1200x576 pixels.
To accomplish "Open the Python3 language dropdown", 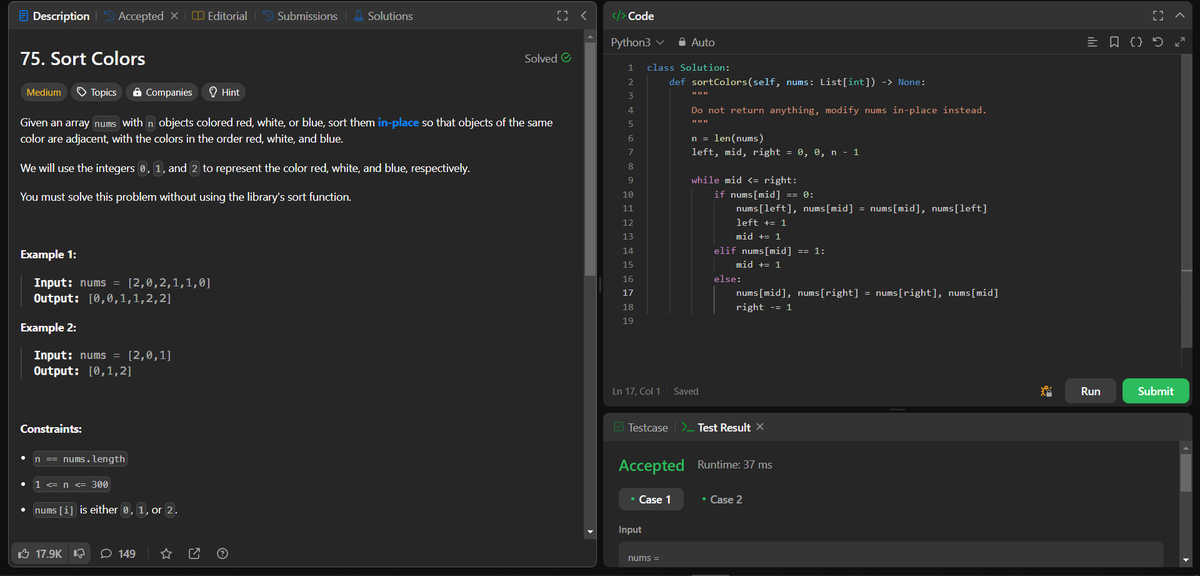I will [x=638, y=43].
